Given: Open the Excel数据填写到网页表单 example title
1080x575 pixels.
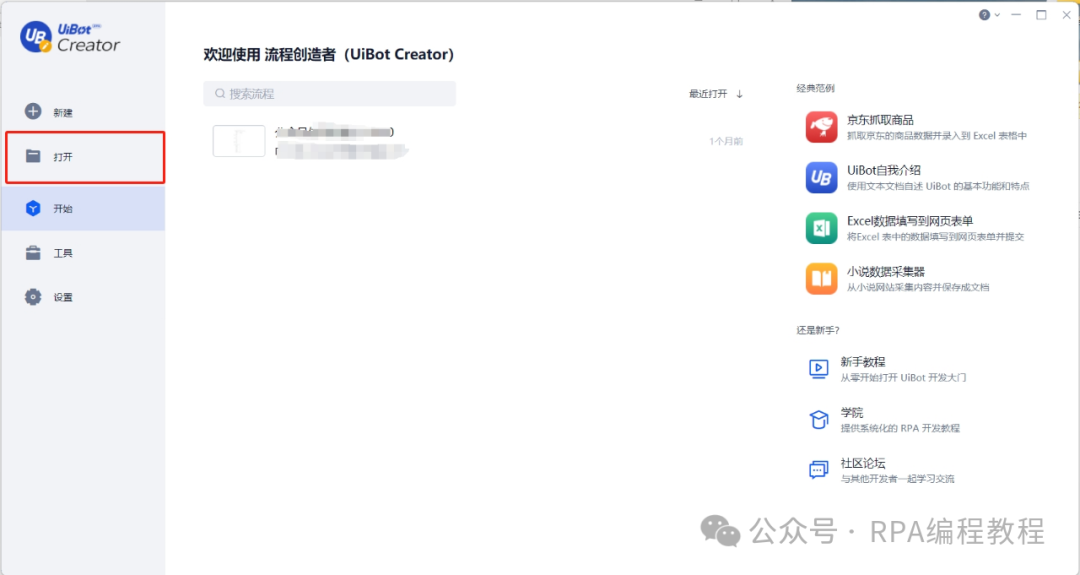Looking at the screenshot, I should (x=910, y=221).
